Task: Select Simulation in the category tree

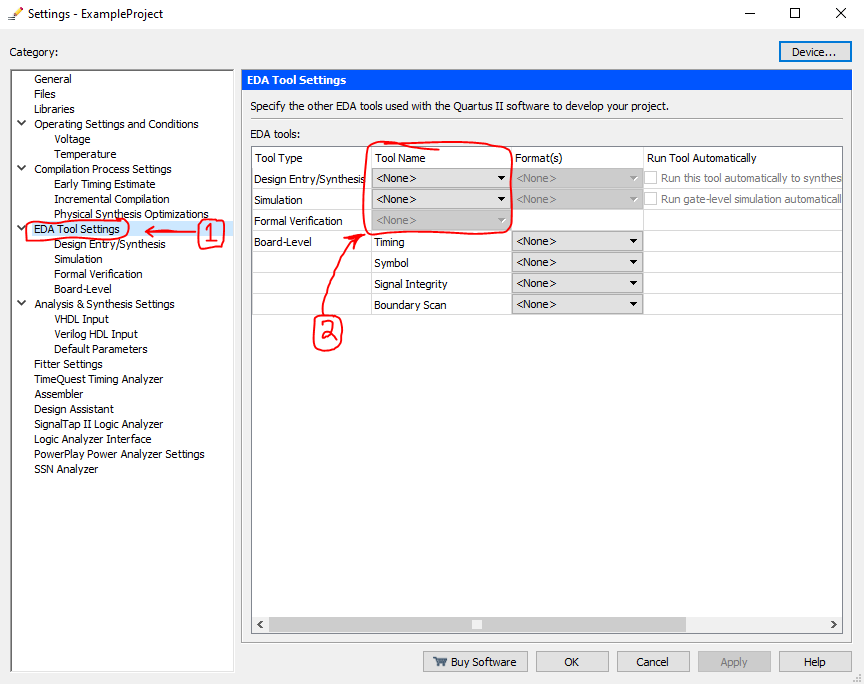Action: coord(78,259)
